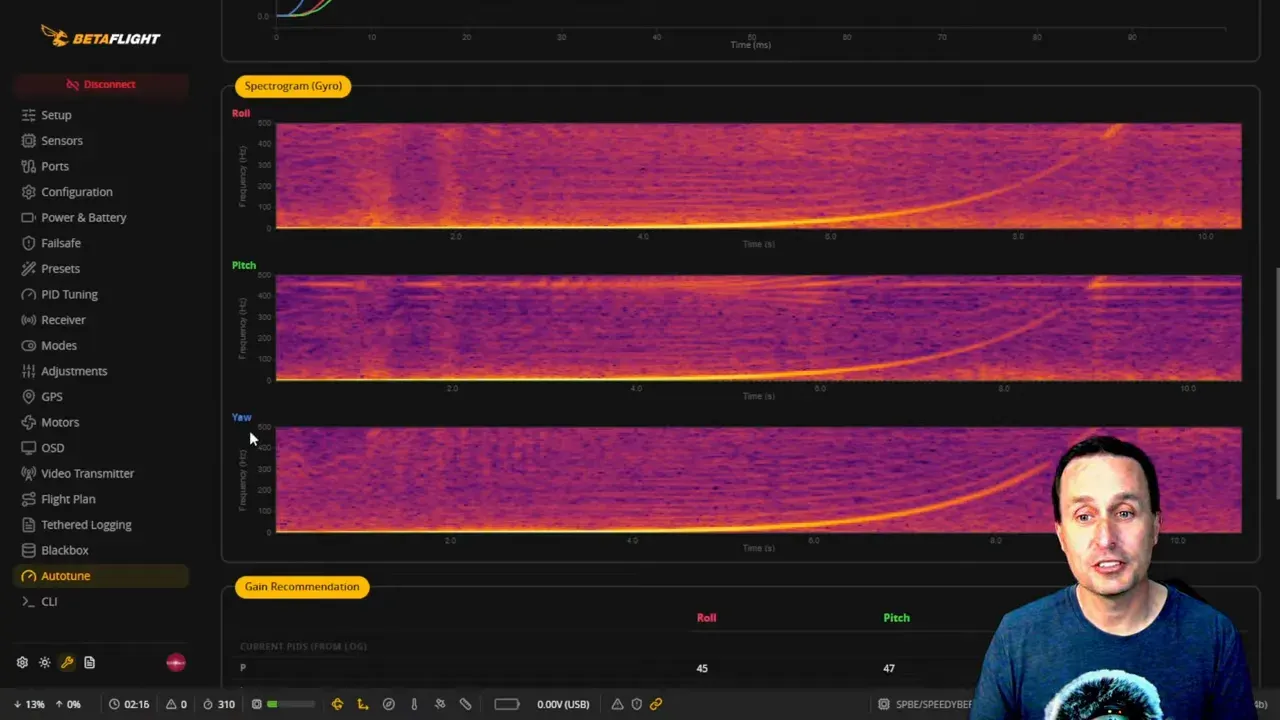Image resolution: width=1280 pixels, height=720 pixels.
Task: Click the orange link status icon
Action: click(656, 704)
